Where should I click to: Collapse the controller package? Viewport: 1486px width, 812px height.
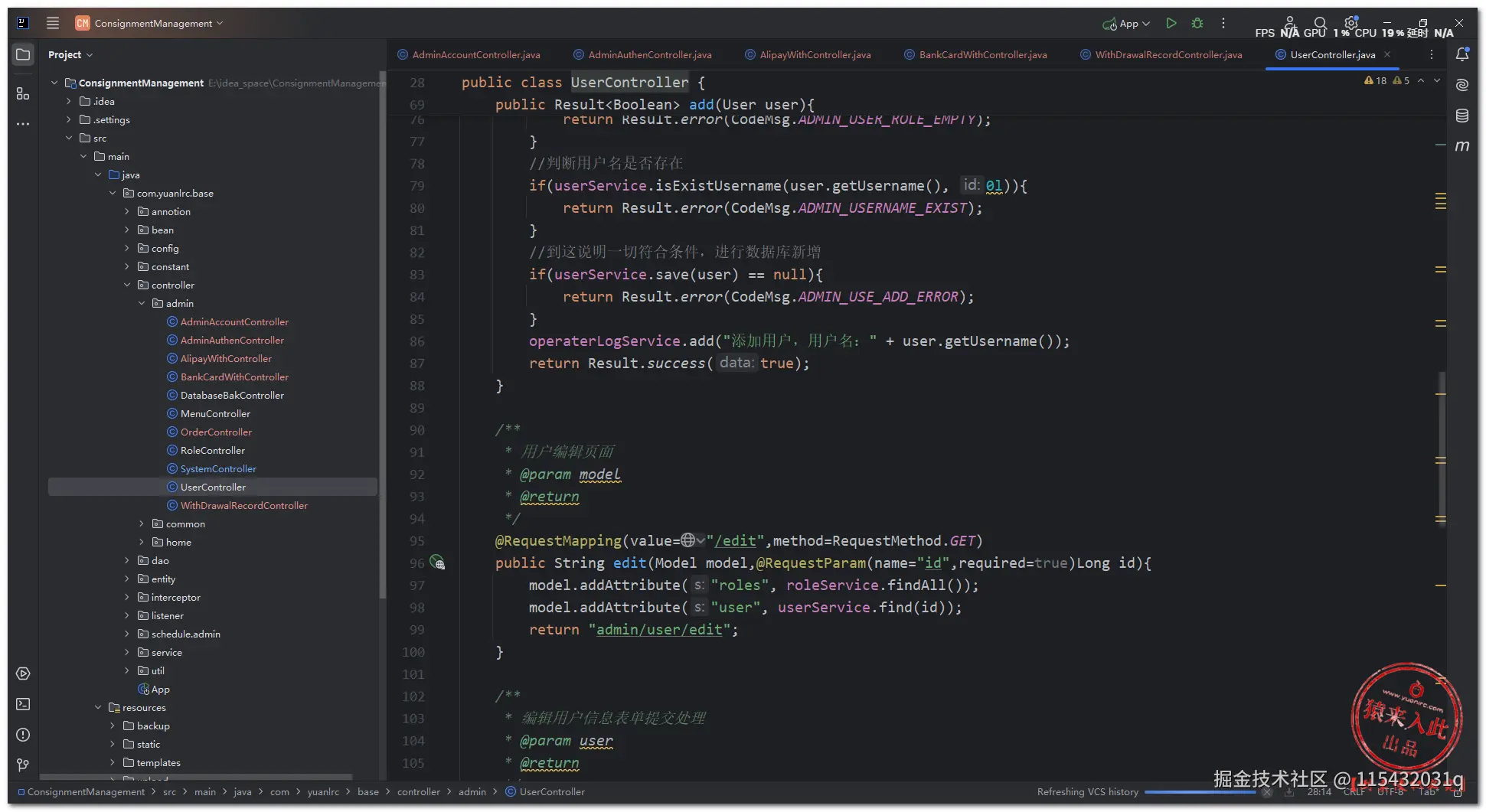click(127, 285)
